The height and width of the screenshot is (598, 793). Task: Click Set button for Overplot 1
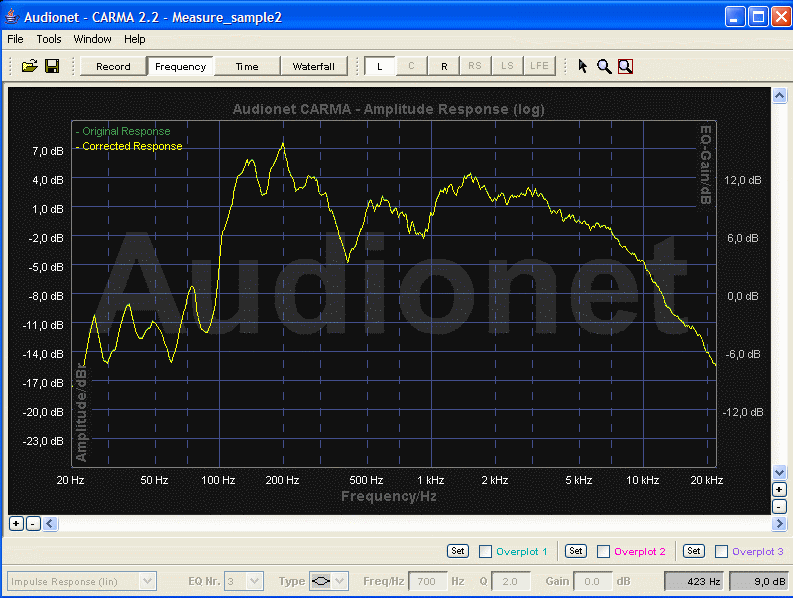(458, 551)
